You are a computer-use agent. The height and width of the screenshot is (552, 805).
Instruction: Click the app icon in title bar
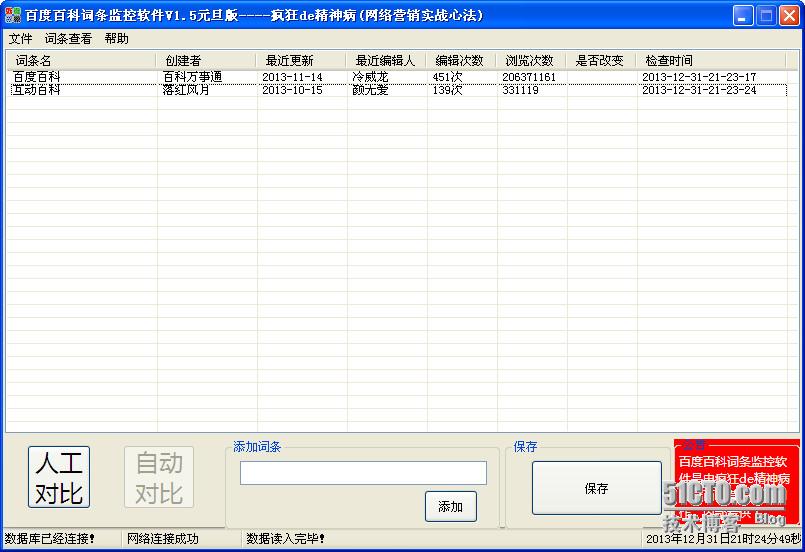click(12, 15)
